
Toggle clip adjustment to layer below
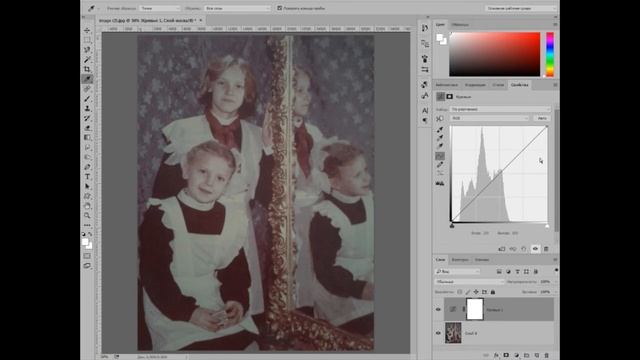(x=502, y=249)
